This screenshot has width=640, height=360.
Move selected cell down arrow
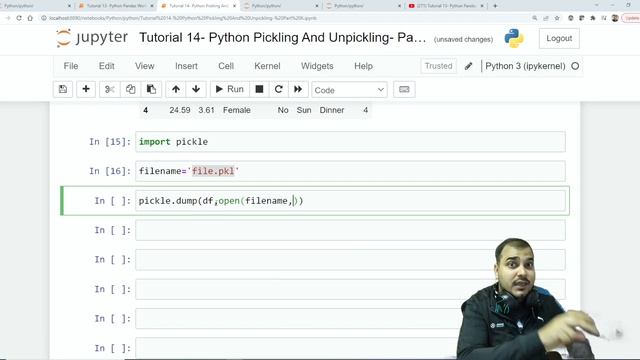[x=196, y=89]
